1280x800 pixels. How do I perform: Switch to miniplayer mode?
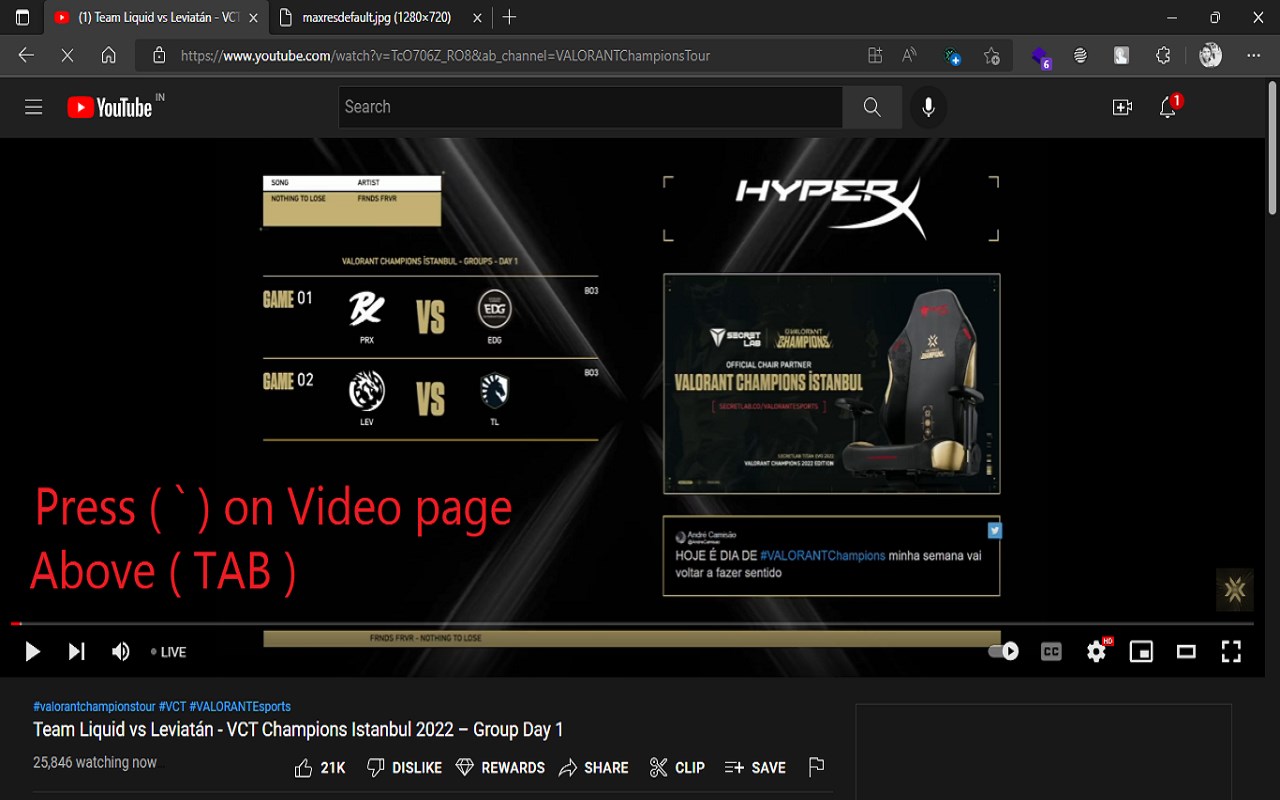[1141, 652]
